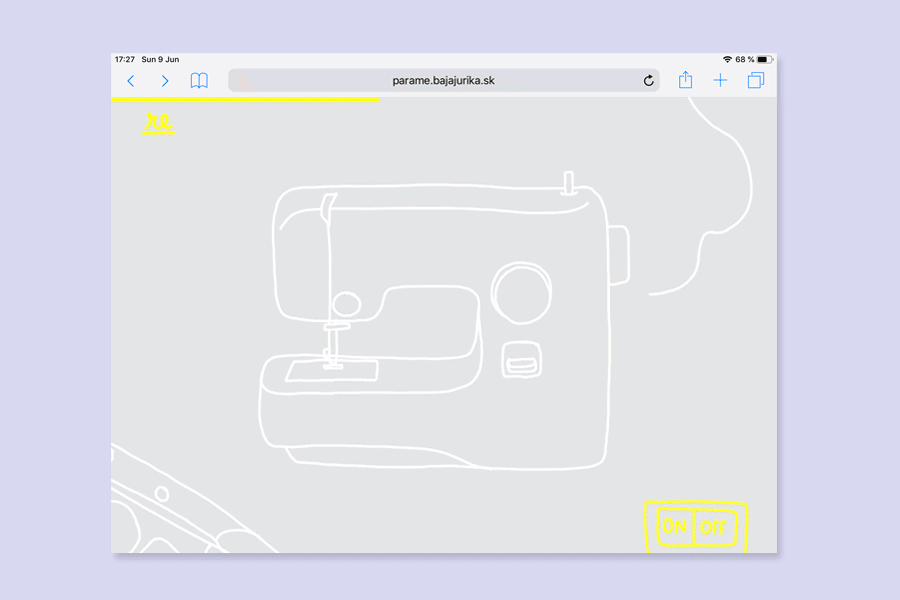Show all open tabs overview
This screenshot has height=600, width=900.
tap(755, 81)
